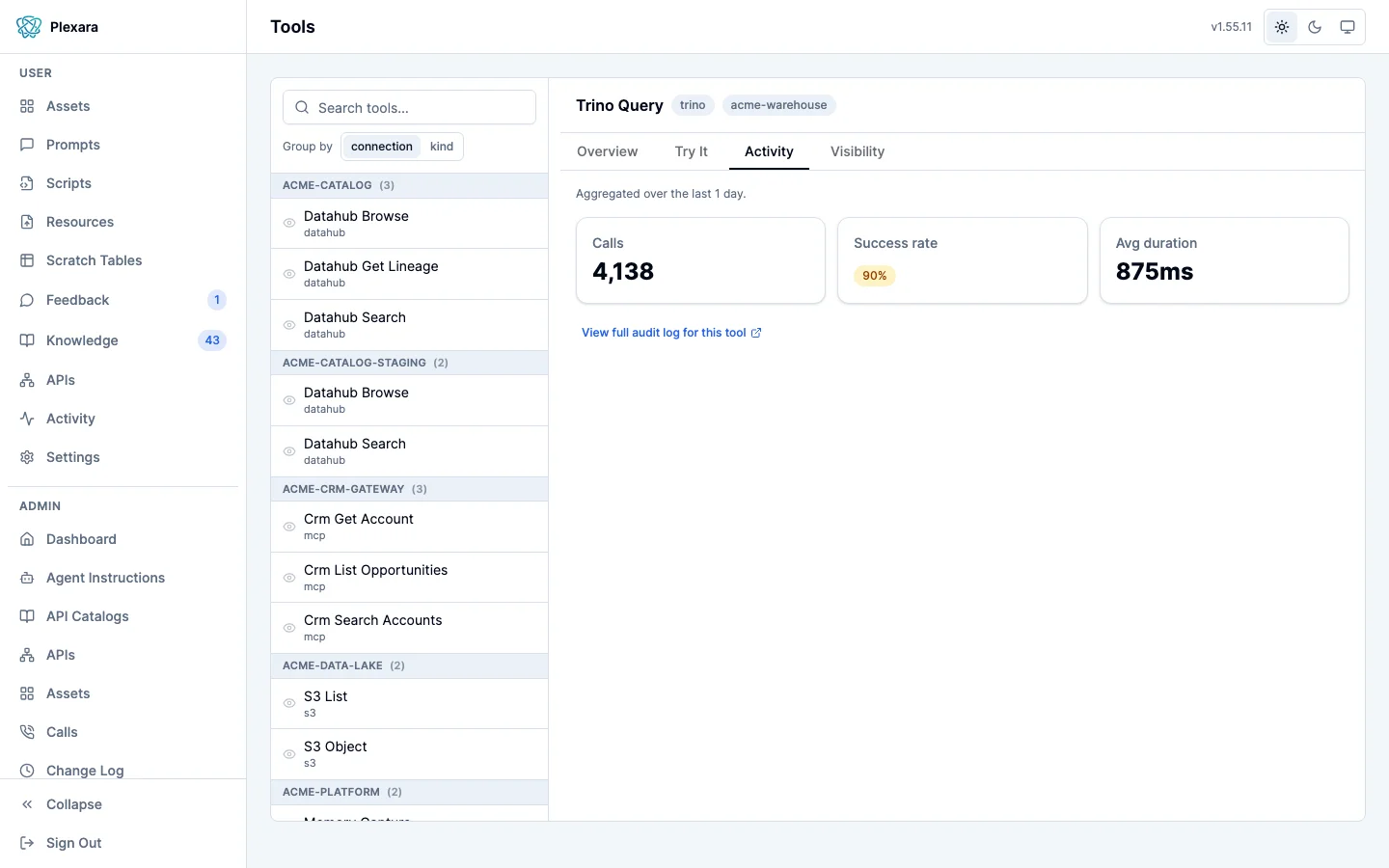Select the S3 Object tool

pos(409,754)
